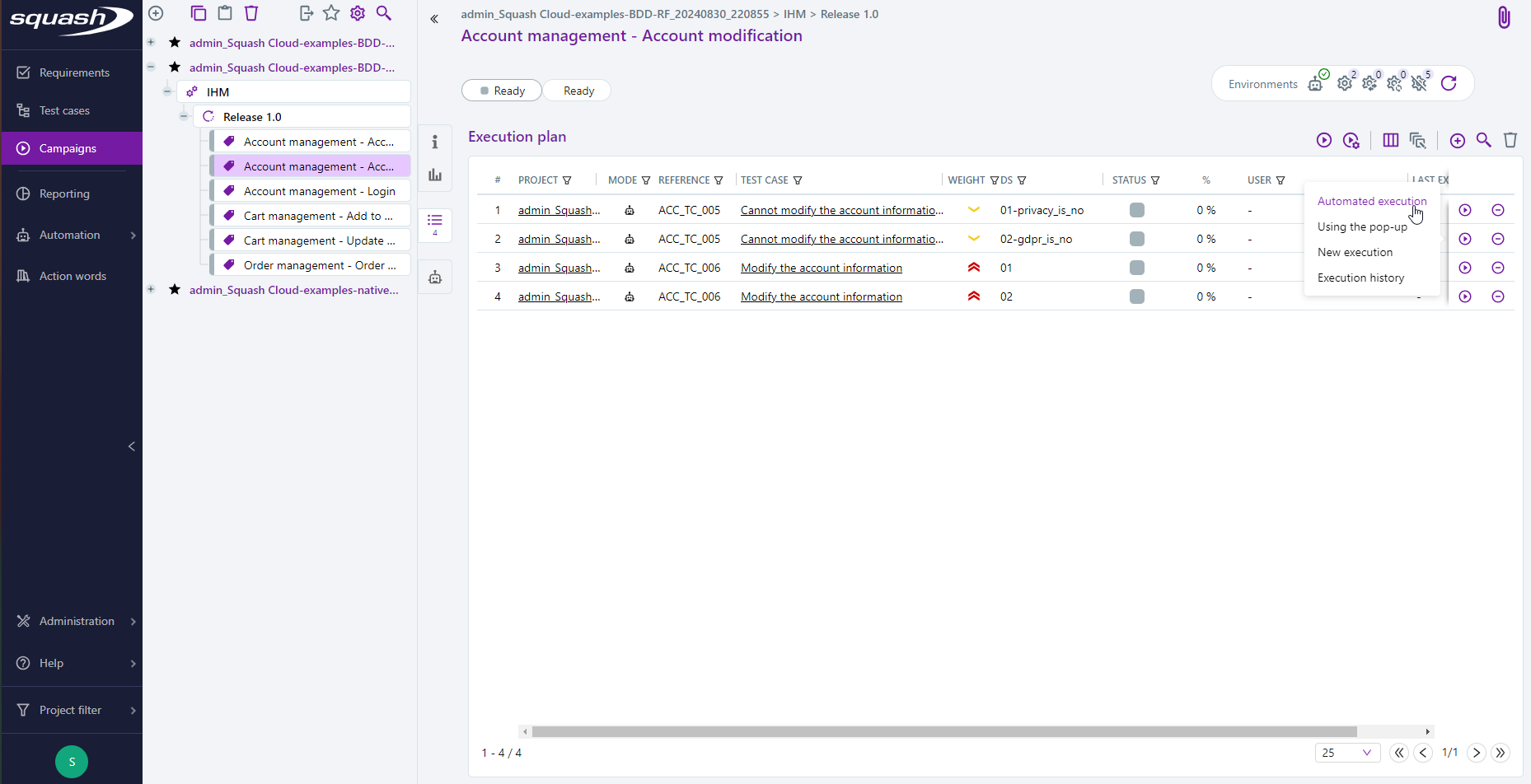
Task: Select New execution from the context menu
Action: pyautogui.click(x=1355, y=251)
